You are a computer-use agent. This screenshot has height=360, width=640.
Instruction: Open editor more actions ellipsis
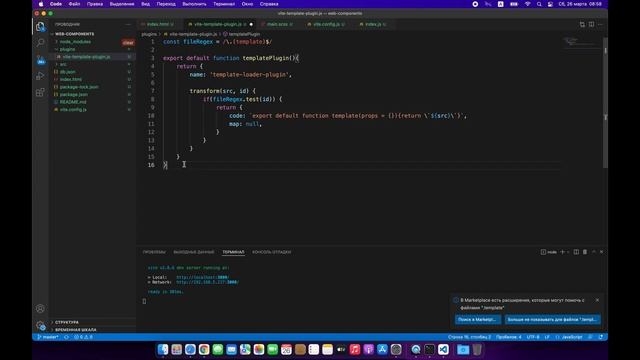(600, 24)
